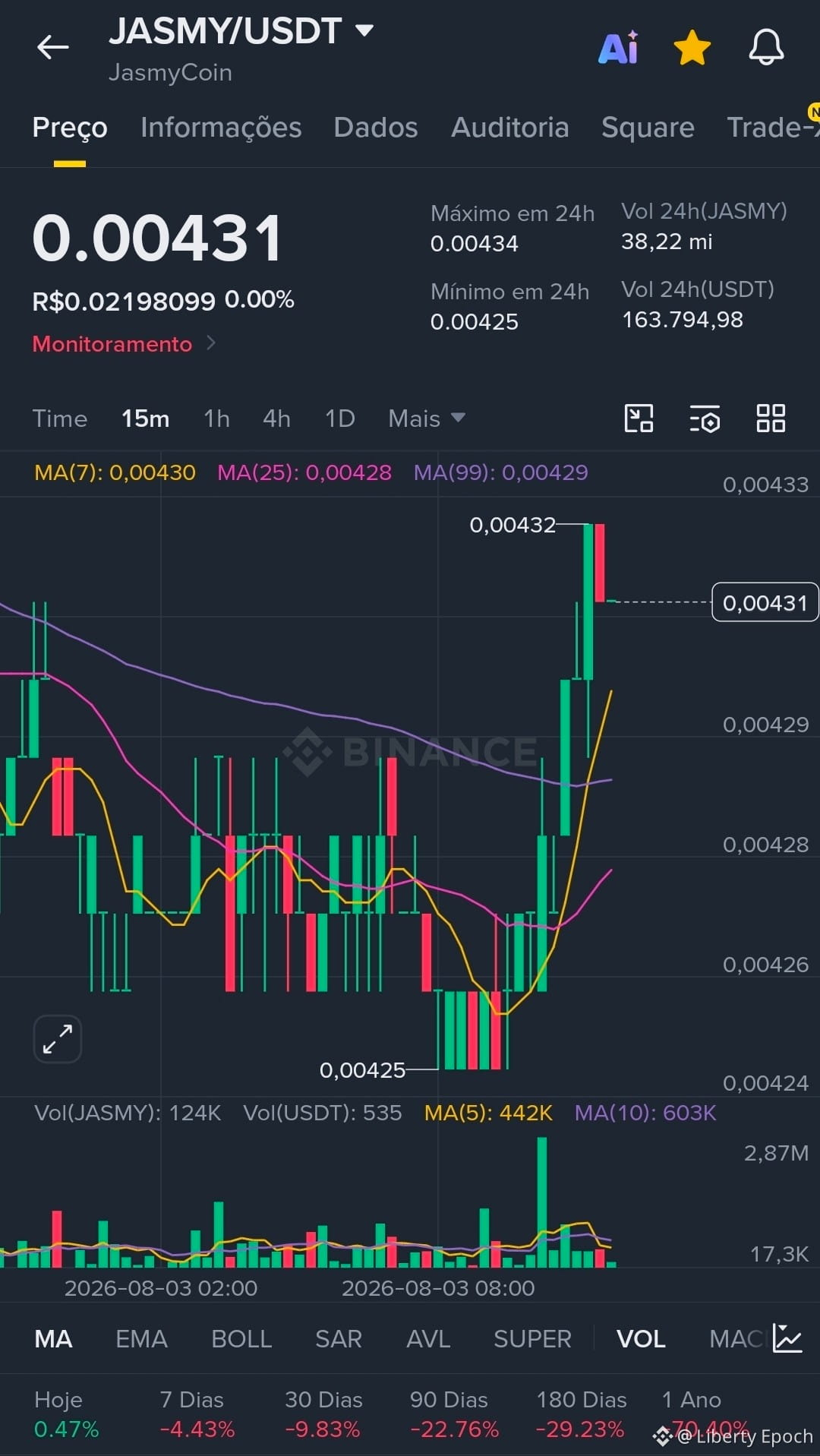Viewport: 820px width, 1456px height.
Task: Expand chart to fullscreen icon
Action: [58, 1038]
